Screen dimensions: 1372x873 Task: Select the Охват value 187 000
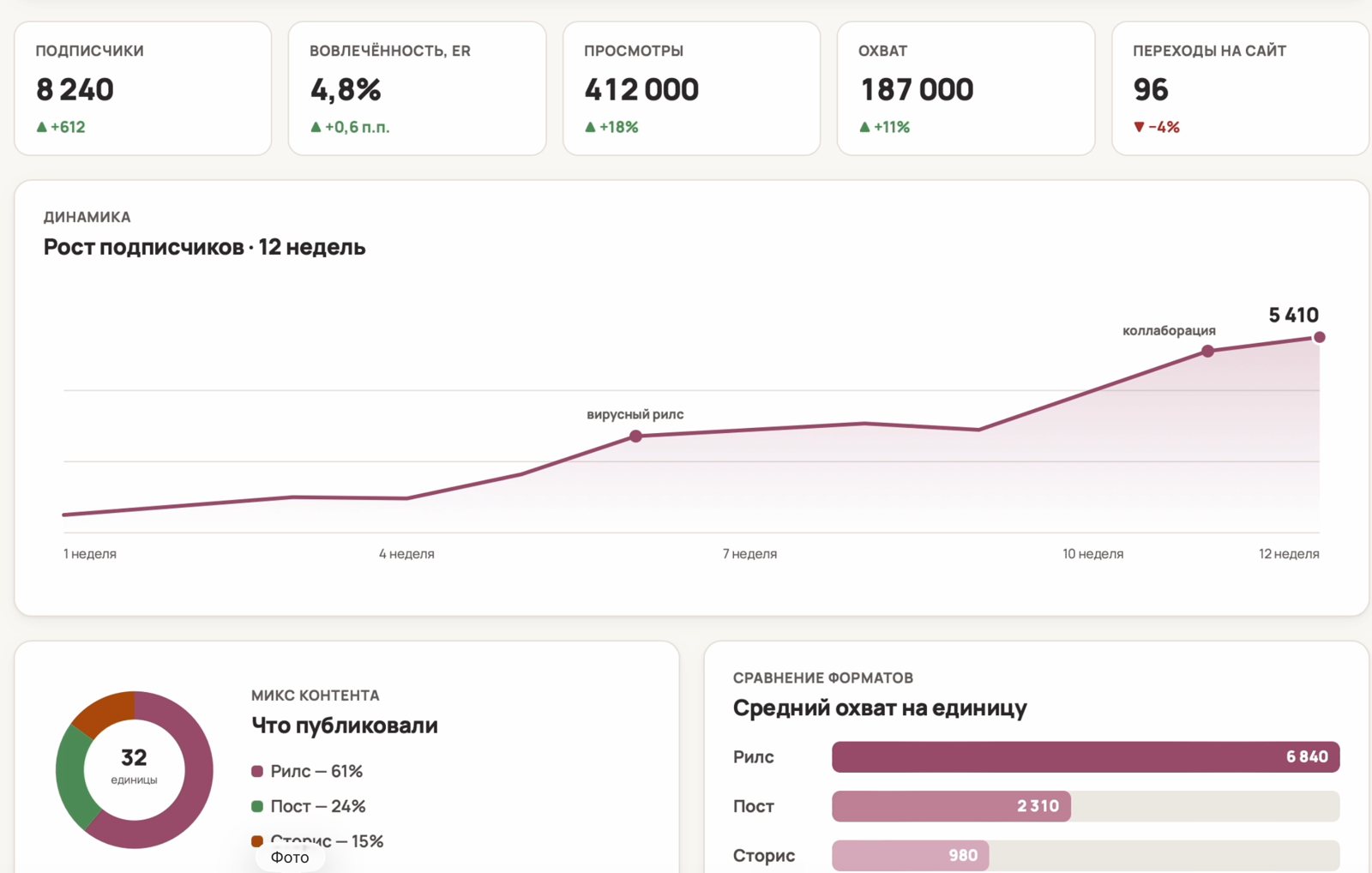coord(917,89)
